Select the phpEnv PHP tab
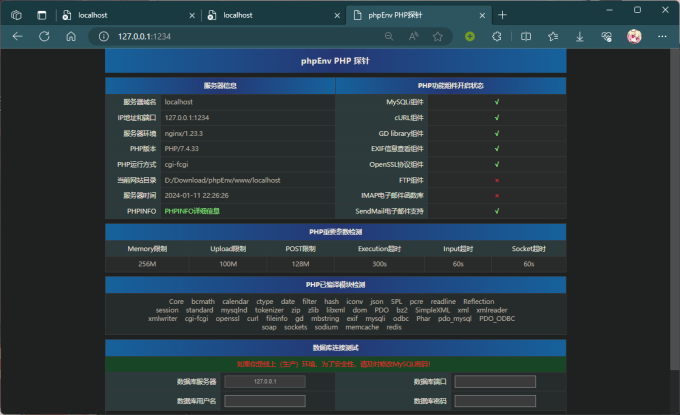Viewport: 680px width, 415px height. [418, 15]
